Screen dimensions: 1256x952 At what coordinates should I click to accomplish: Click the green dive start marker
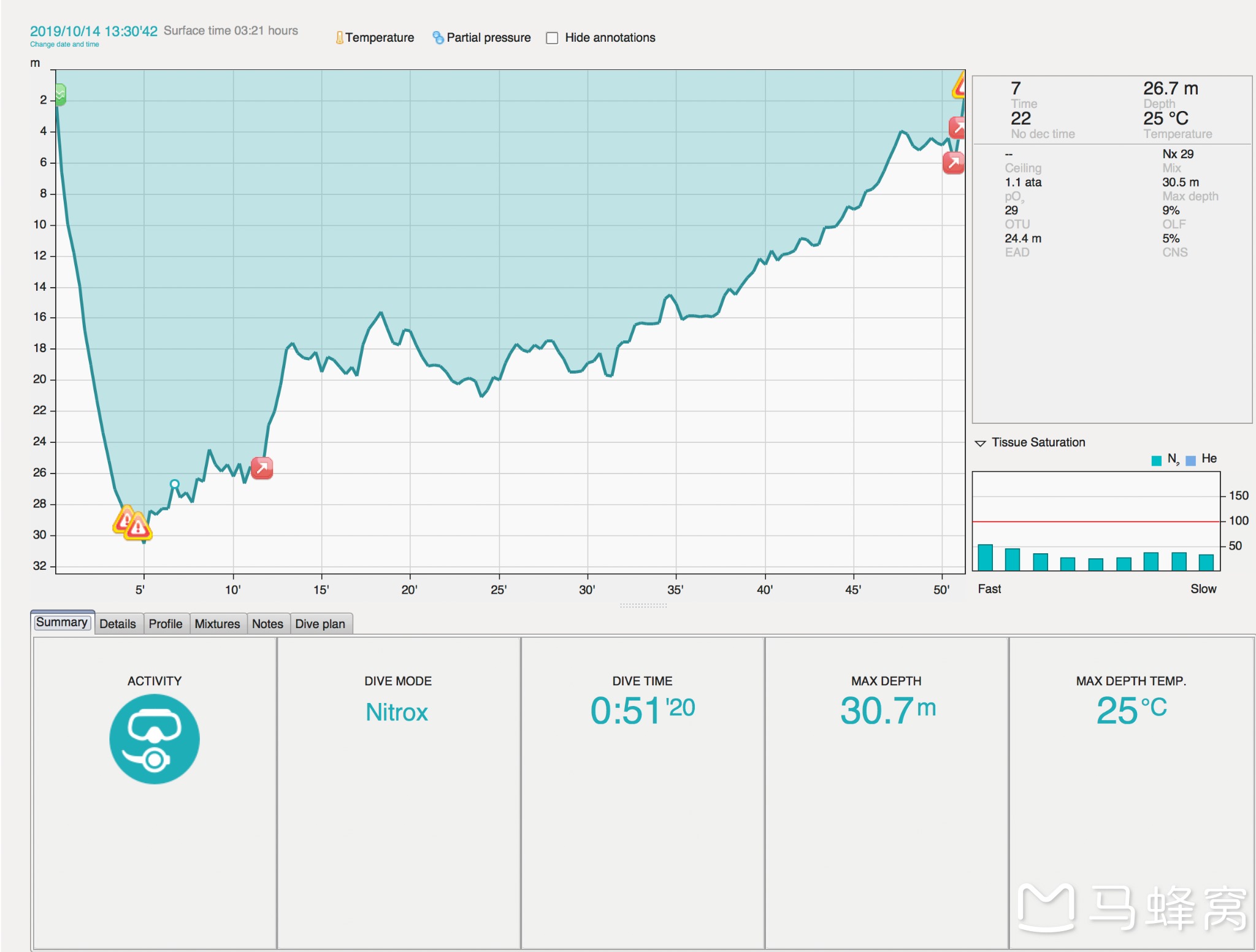[x=60, y=94]
